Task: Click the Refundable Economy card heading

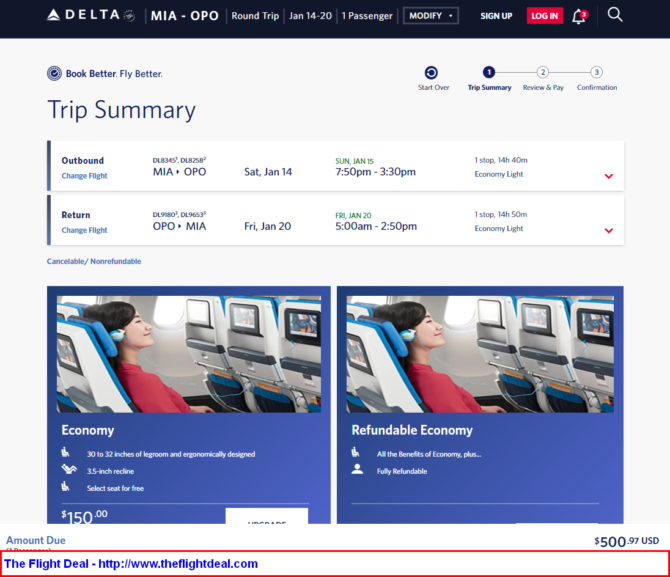Action: tap(412, 430)
